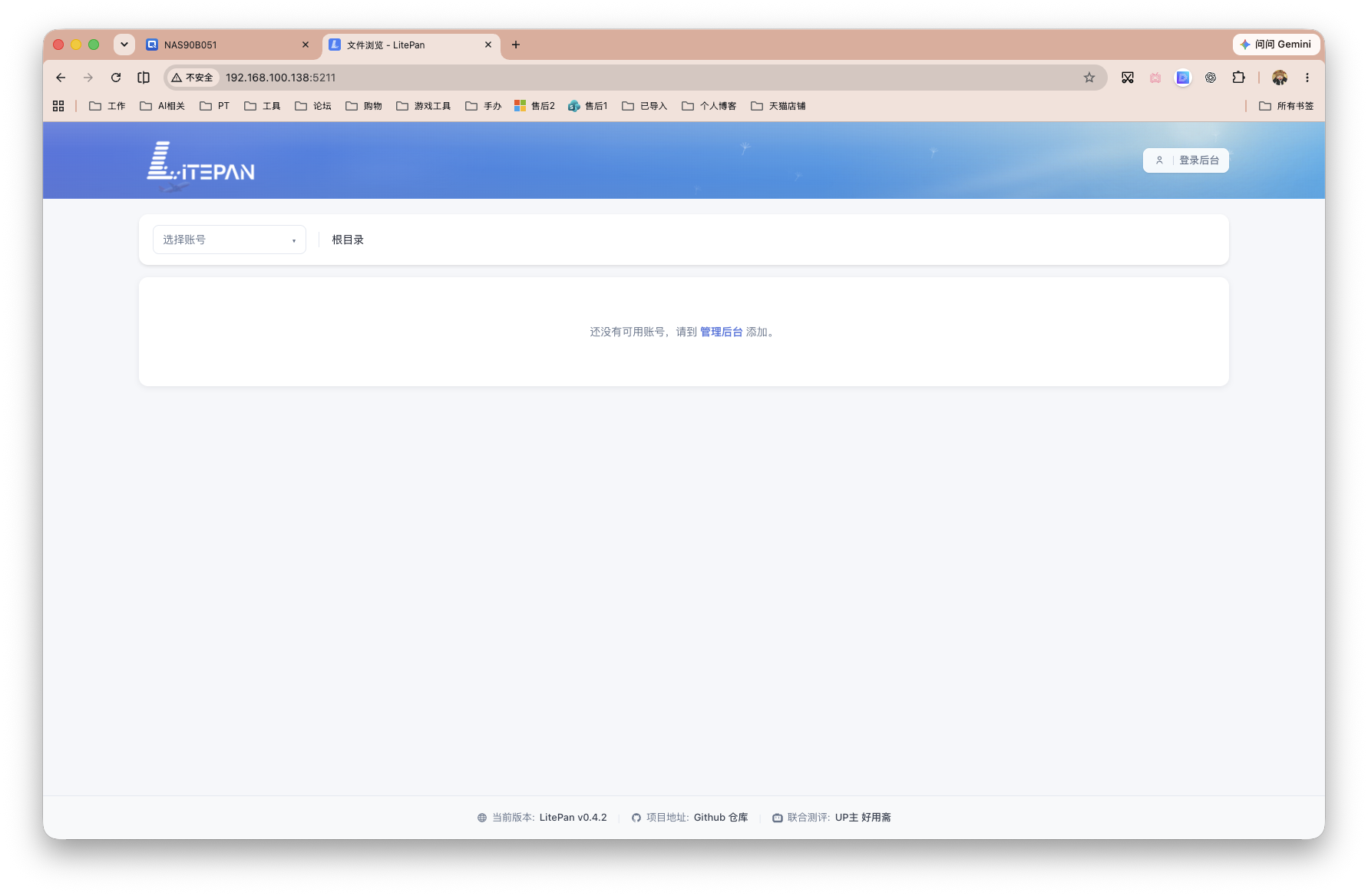Toggle the browser side panel icon
This screenshot has height=896, width=1368.
click(x=144, y=78)
